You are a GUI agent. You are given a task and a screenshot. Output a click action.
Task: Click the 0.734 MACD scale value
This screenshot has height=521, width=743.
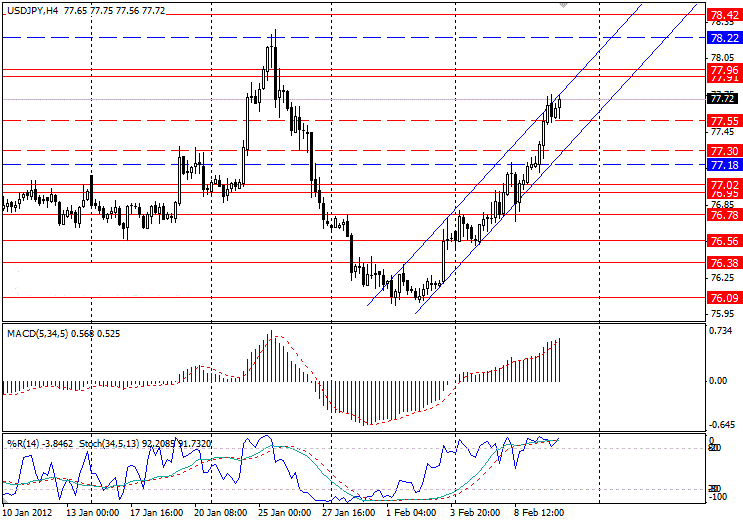coord(721,331)
